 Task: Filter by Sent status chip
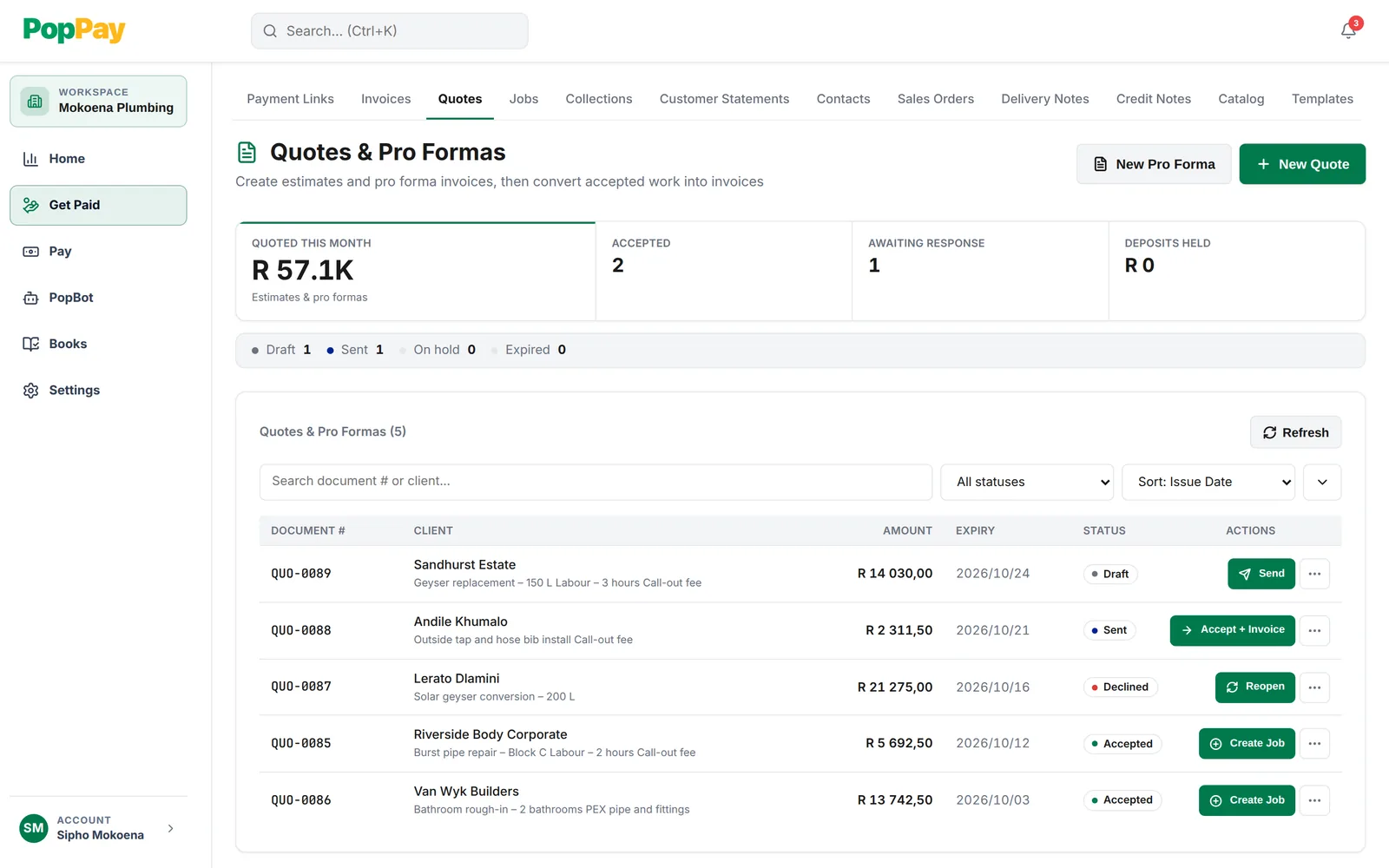355,350
